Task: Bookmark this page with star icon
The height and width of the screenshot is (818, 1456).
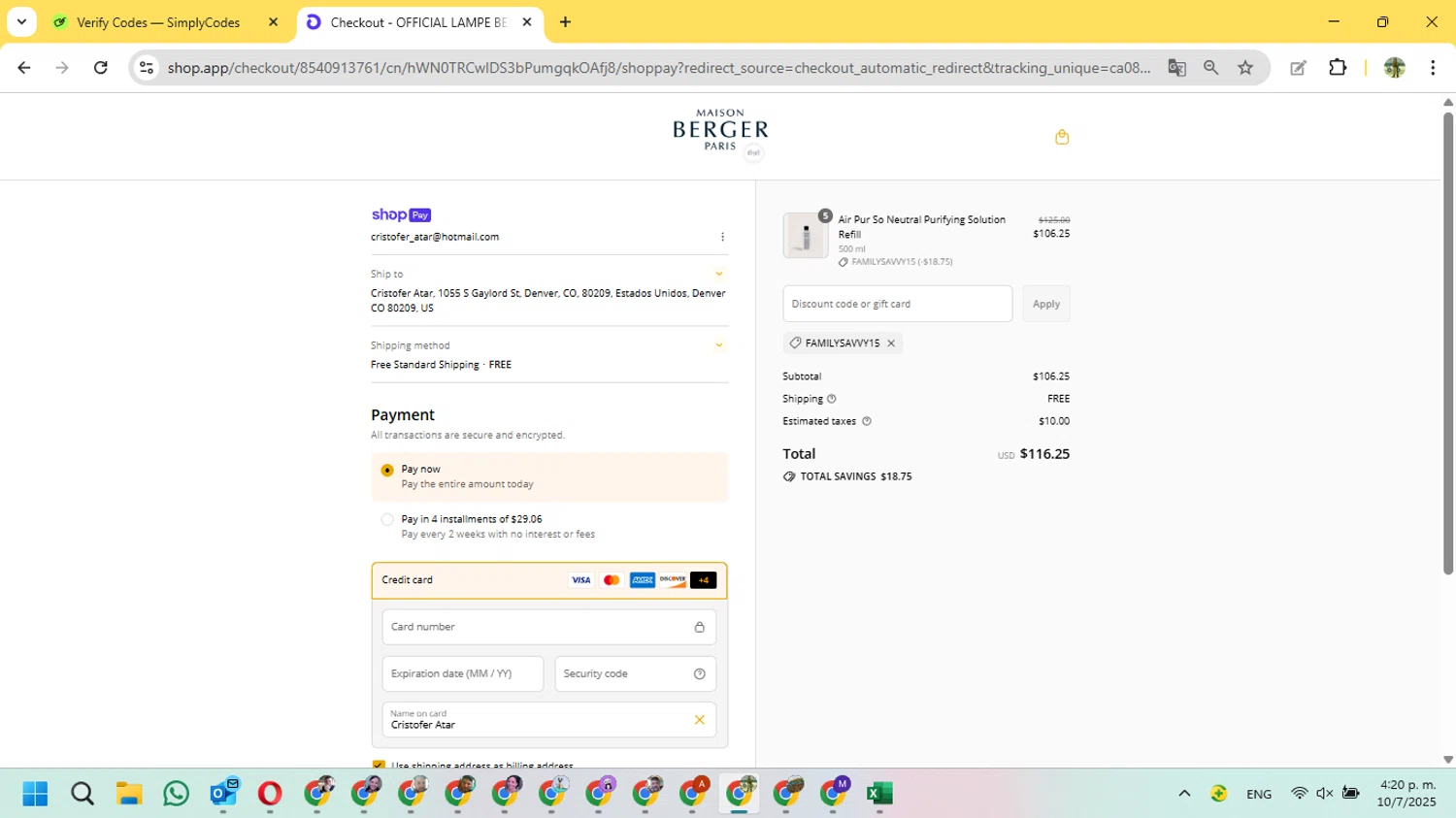Action: [x=1245, y=68]
